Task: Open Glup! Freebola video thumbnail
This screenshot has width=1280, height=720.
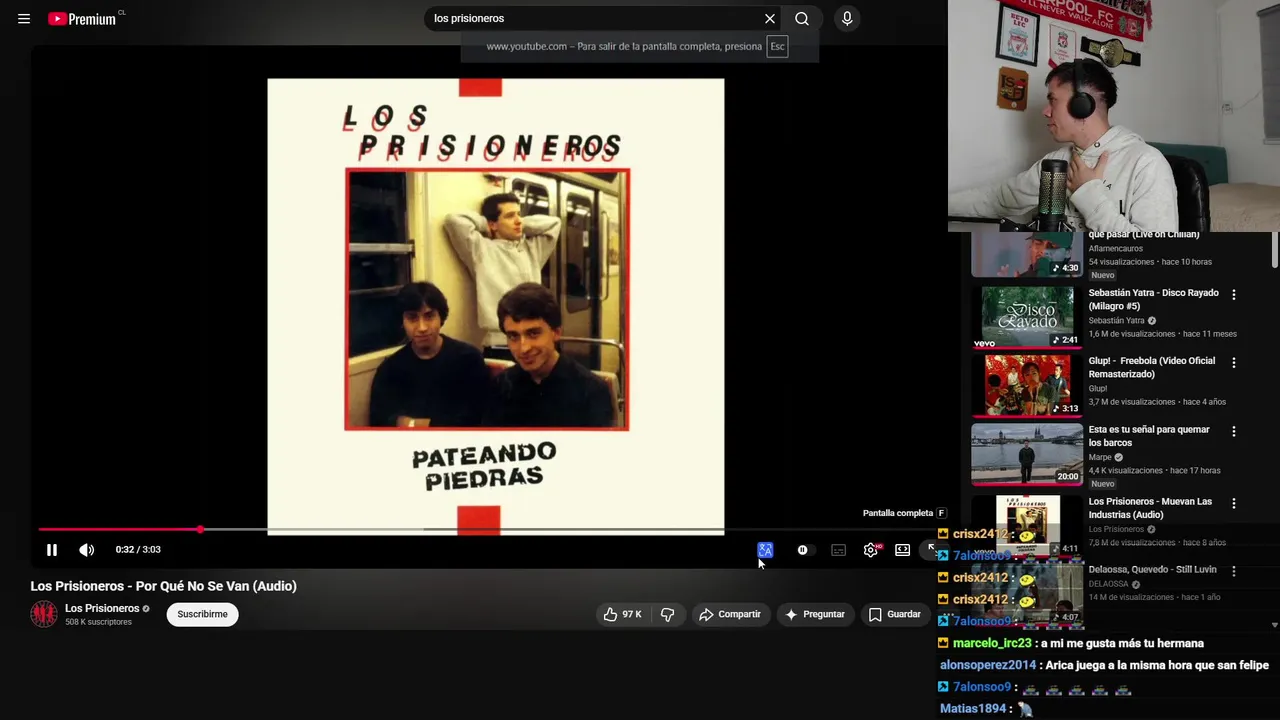Action: point(1027,385)
